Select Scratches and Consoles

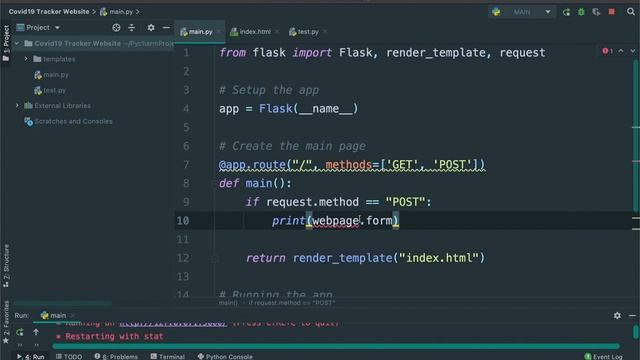68,121
